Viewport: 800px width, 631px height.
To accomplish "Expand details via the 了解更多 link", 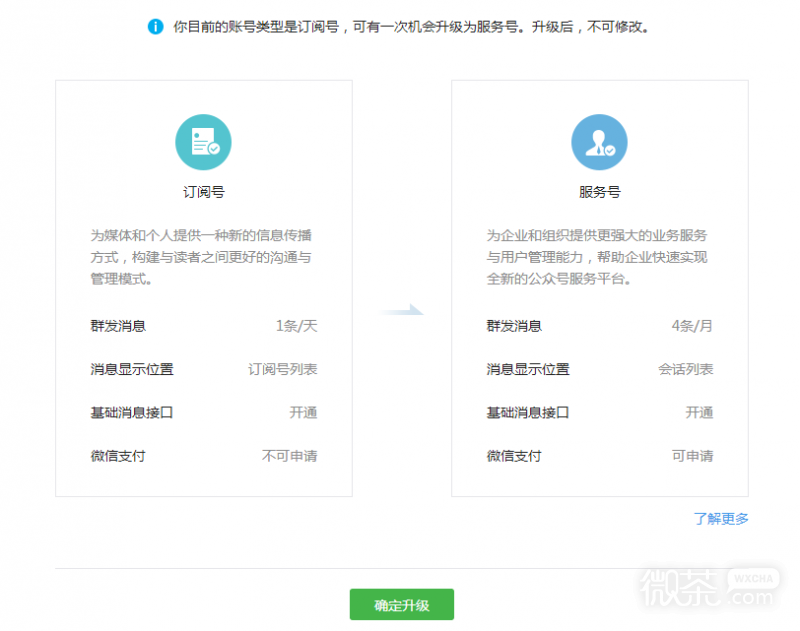I will click(x=722, y=518).
